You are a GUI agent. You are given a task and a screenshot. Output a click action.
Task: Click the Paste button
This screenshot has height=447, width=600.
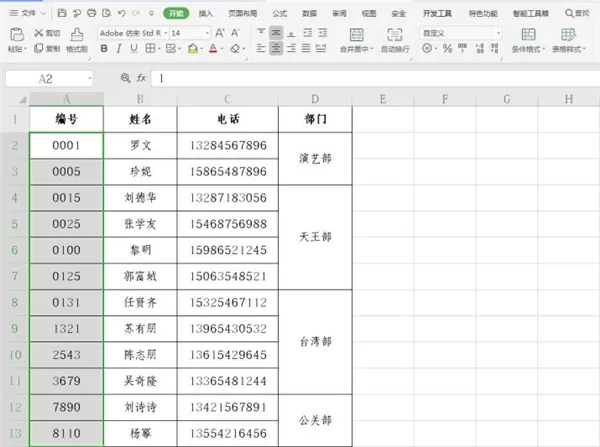17,40
